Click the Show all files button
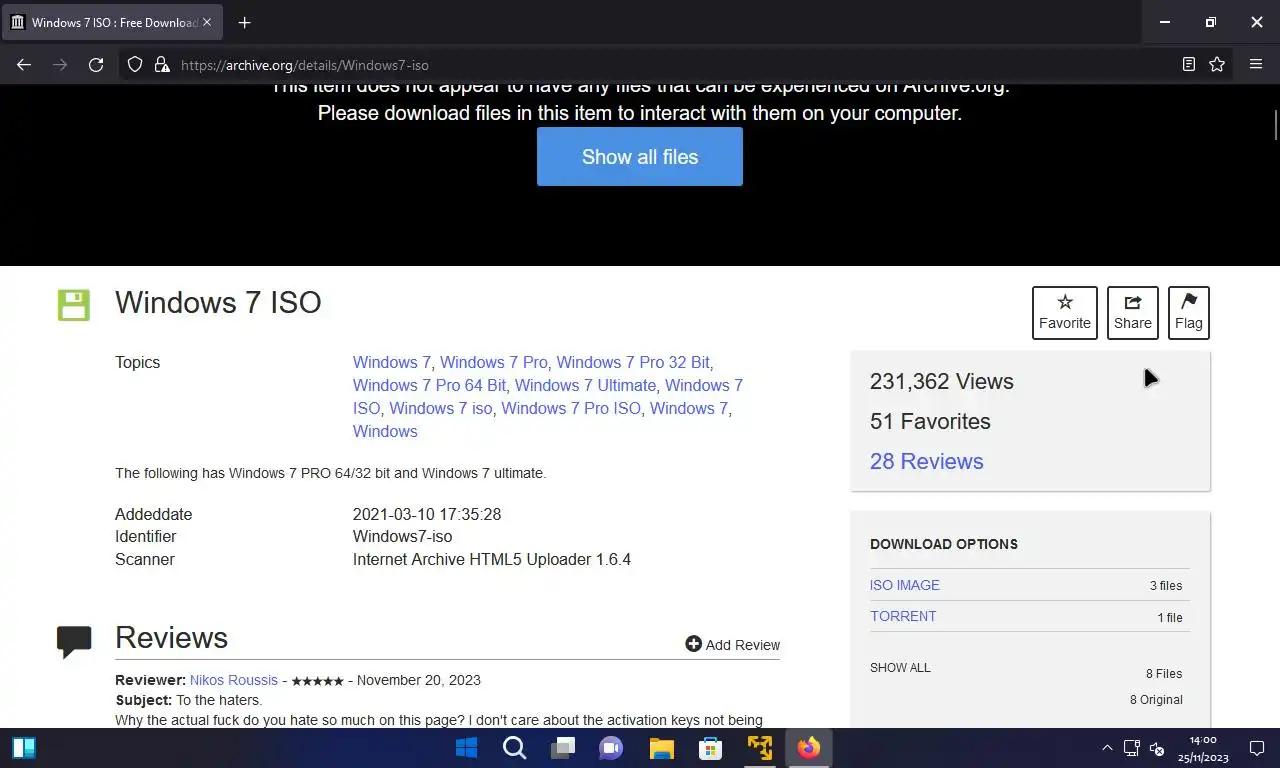Image resolution: width=1280 pixels, height=768 pixels. [x=640, y=157]
